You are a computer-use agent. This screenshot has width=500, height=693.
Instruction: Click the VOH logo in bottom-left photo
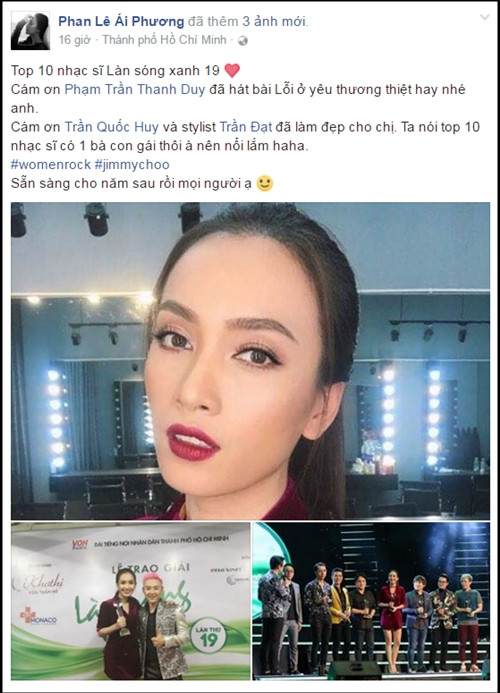click(x=80, y=544)
